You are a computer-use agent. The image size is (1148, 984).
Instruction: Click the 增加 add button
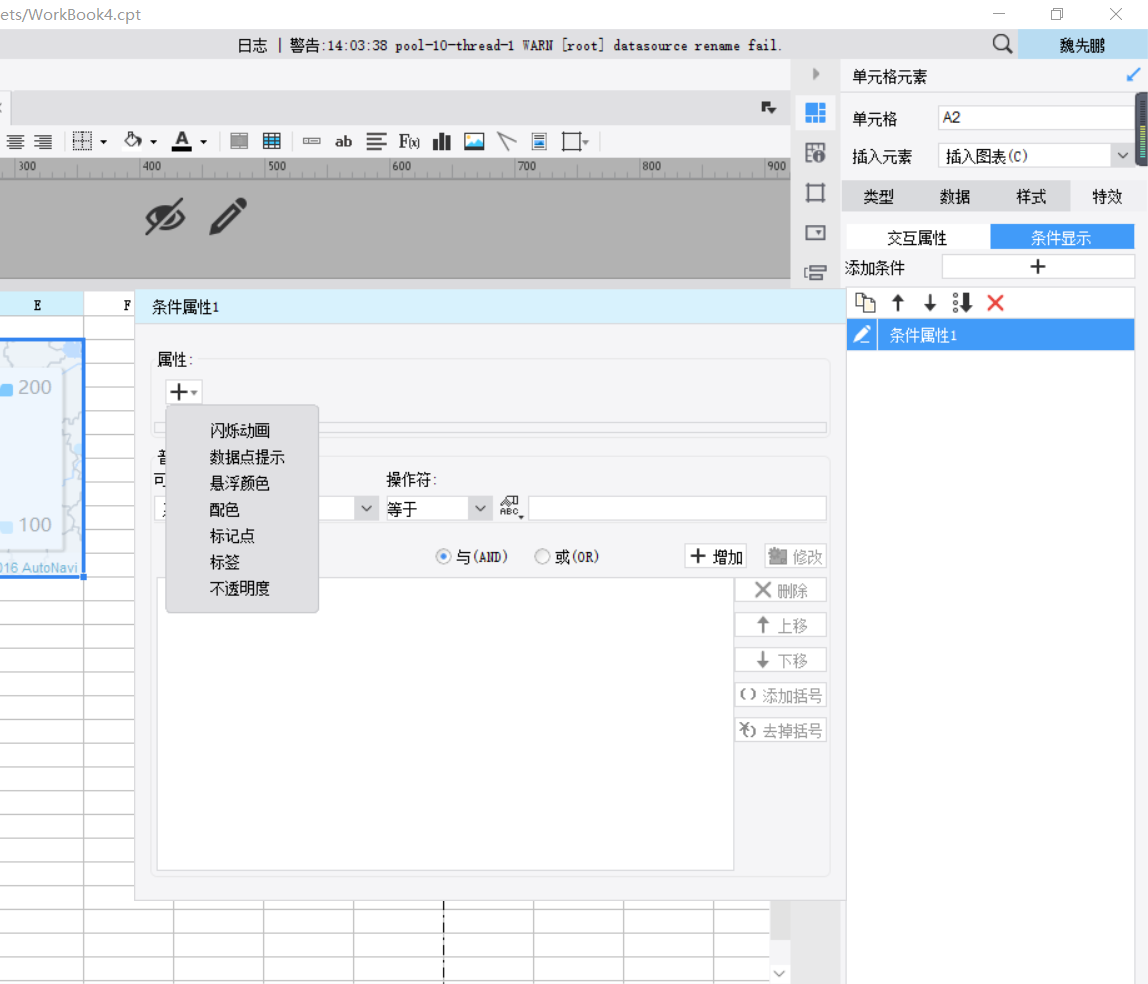[716, 556]
